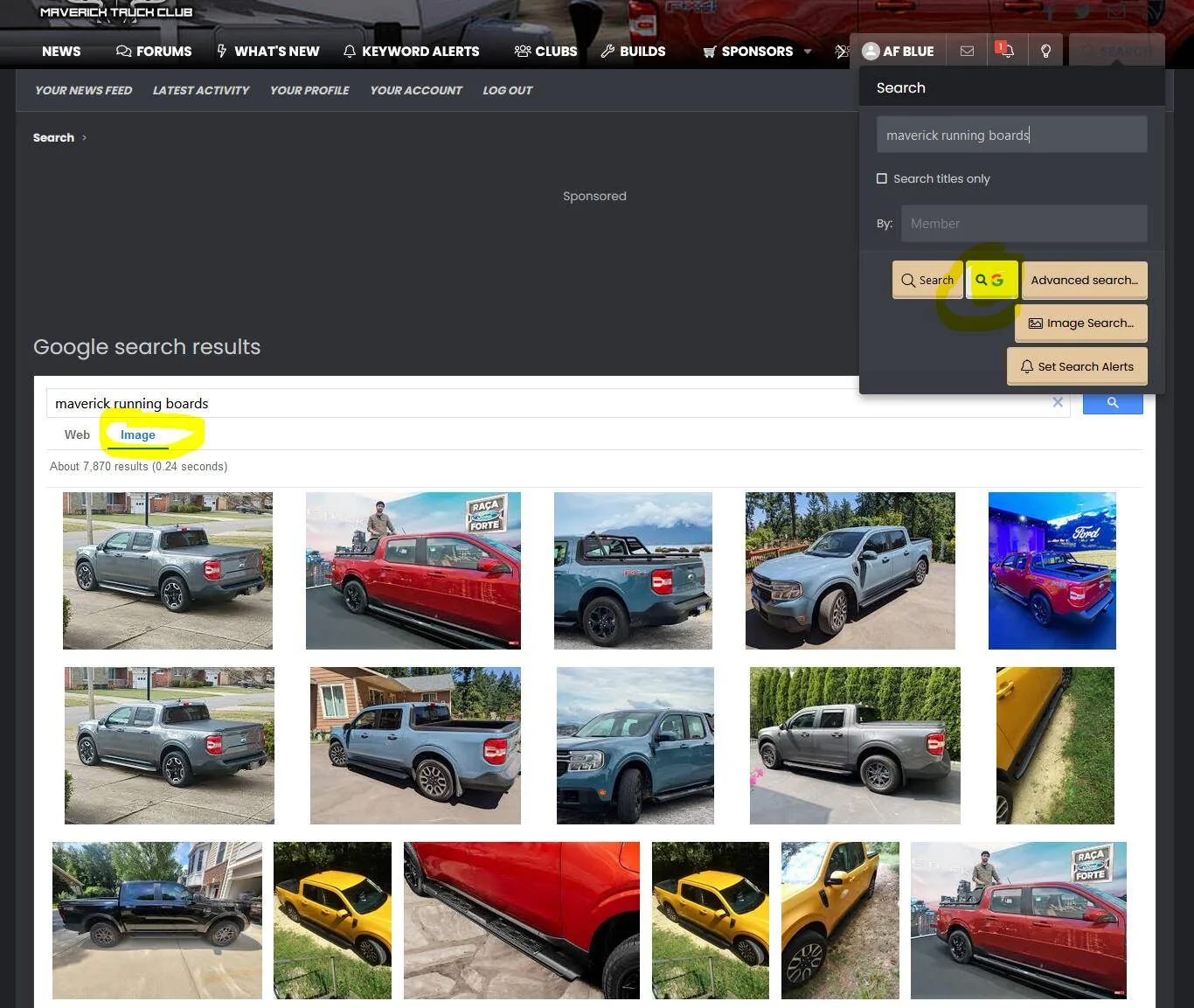Open What's New
Screen dimensions: 1194x1008
267,52
